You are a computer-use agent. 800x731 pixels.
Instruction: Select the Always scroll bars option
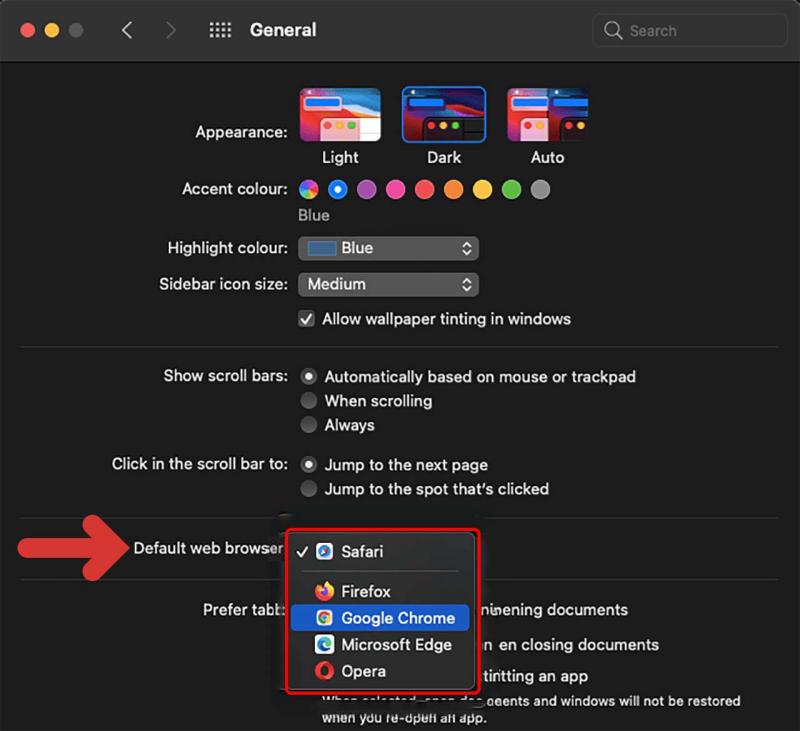pyautogui.click(x=309, y=425)
